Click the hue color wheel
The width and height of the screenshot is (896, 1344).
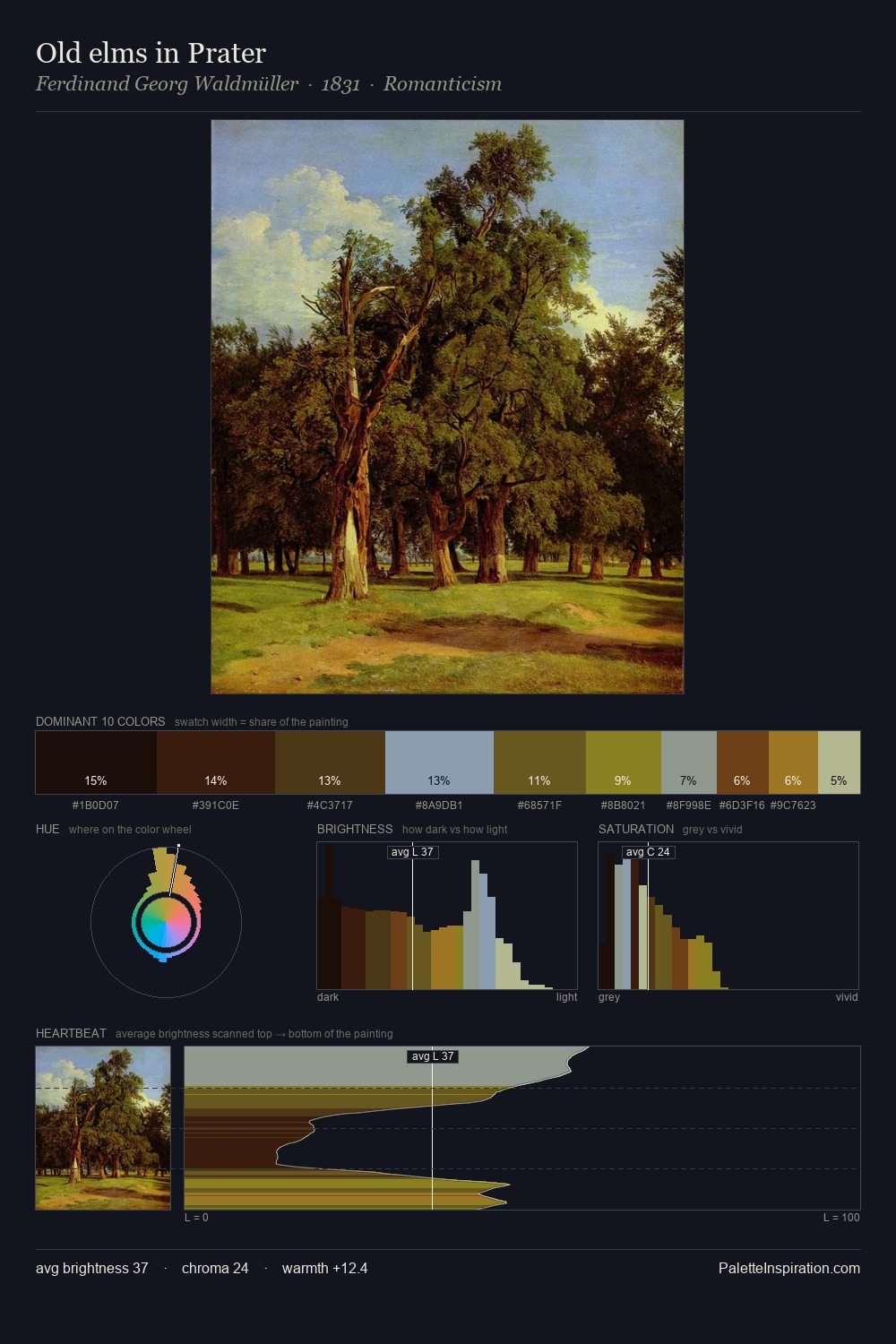point(166,922)
